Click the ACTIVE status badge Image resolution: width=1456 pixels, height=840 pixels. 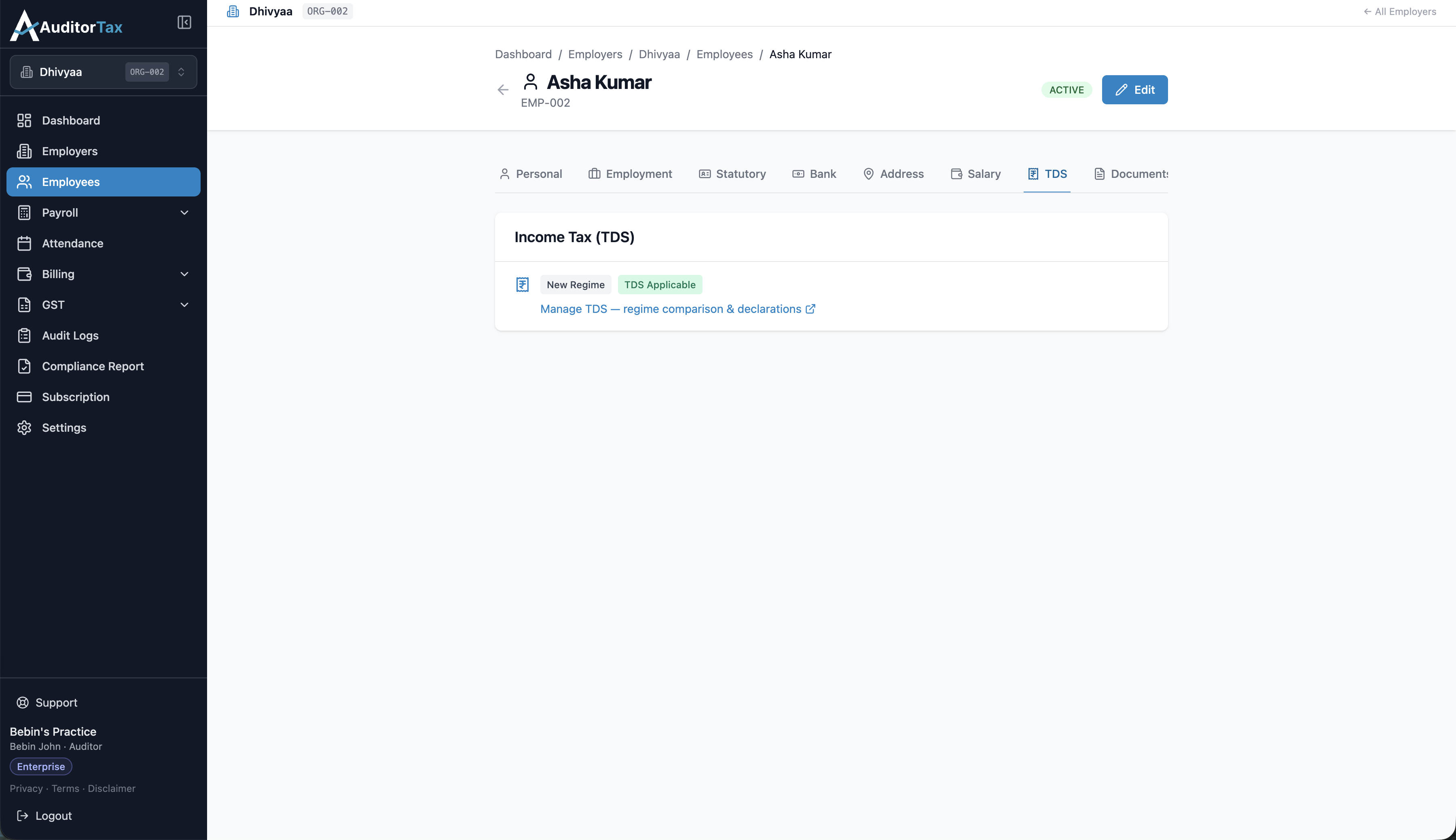[1067, 90]
